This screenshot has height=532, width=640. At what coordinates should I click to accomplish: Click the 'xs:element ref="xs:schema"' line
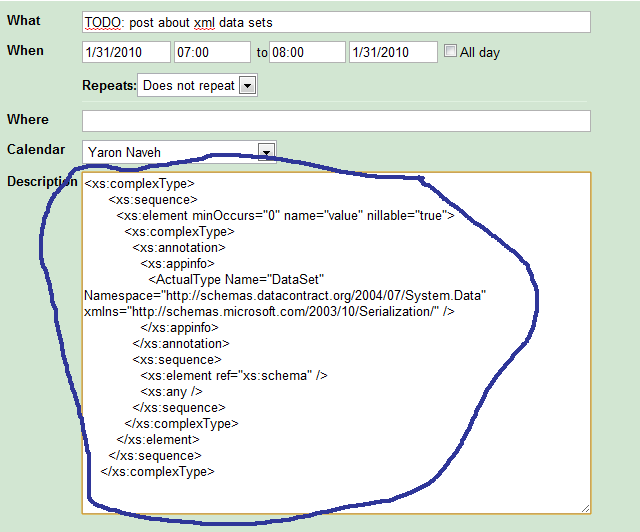(234, 376)
